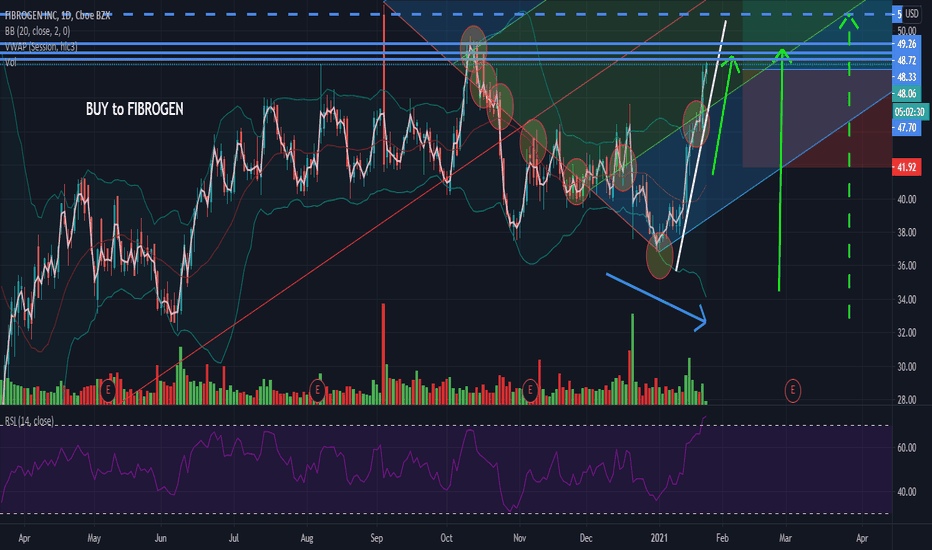The height and width of the screenshot is (550, 932).
Task: Click the 49.26 blue price line label
Action: point(906,44)
